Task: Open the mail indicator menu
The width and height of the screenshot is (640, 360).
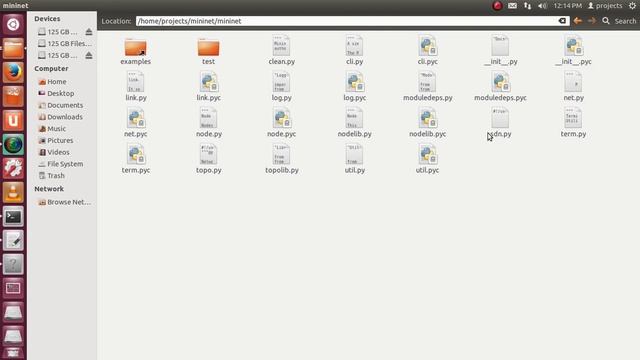Action: pos(512,6)
